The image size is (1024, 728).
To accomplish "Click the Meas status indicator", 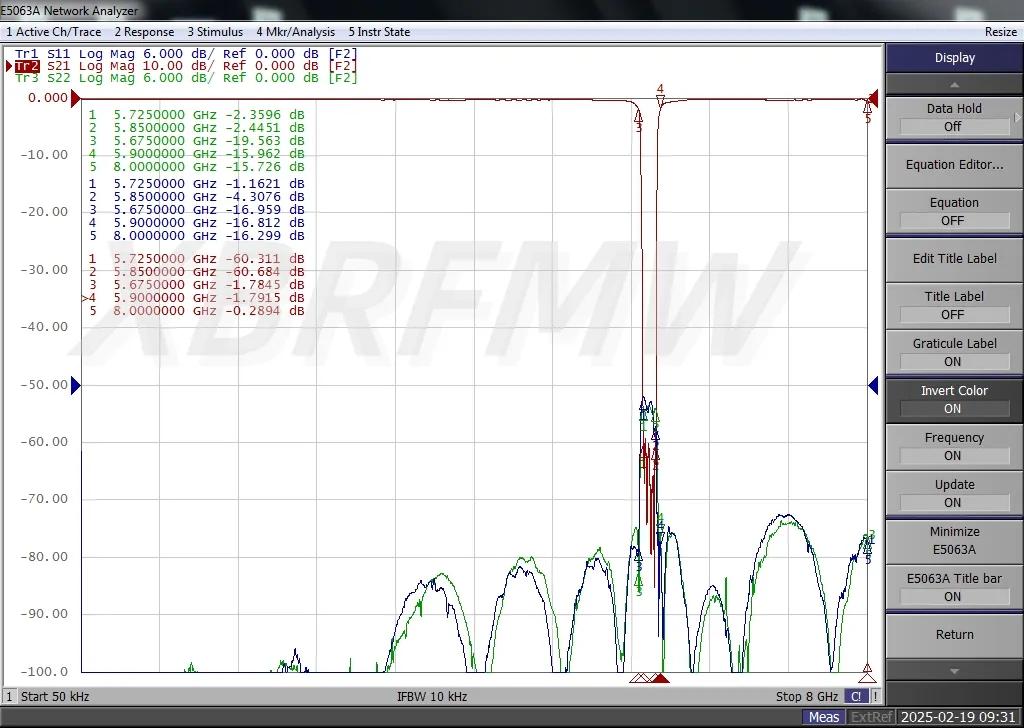I will pos(823,716).
